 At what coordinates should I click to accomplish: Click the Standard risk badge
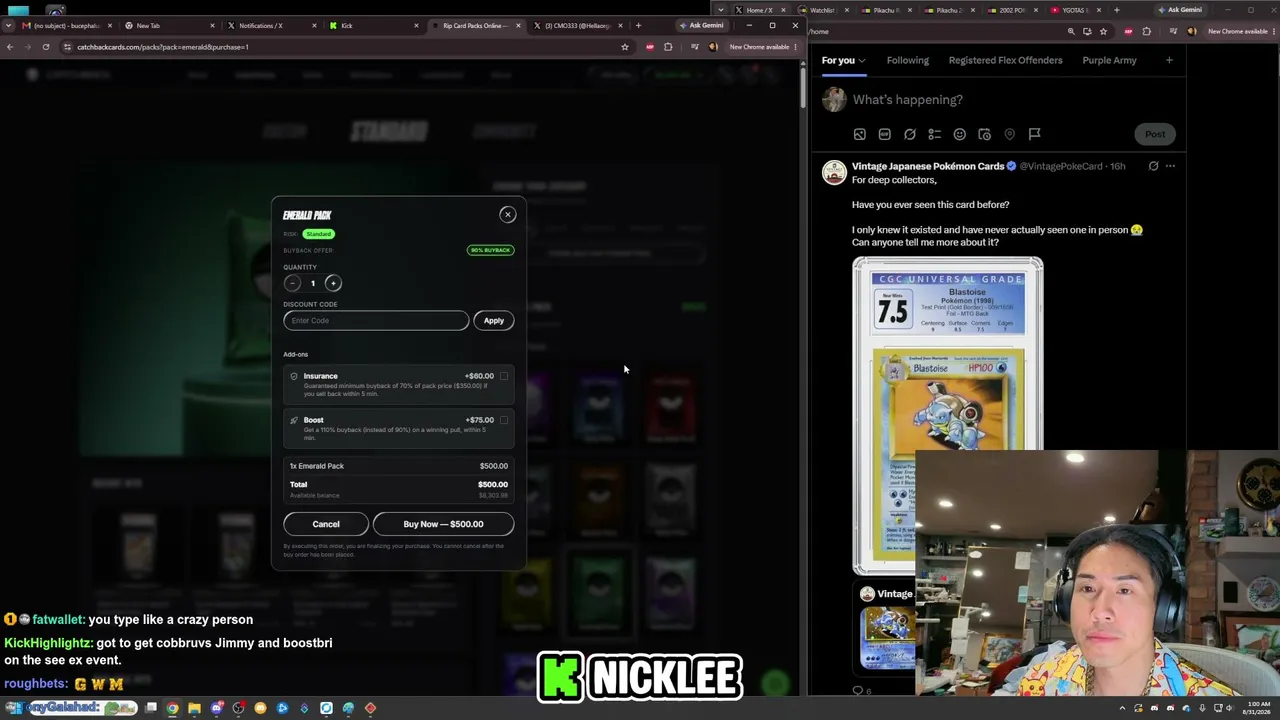click(x=319, y=234)
